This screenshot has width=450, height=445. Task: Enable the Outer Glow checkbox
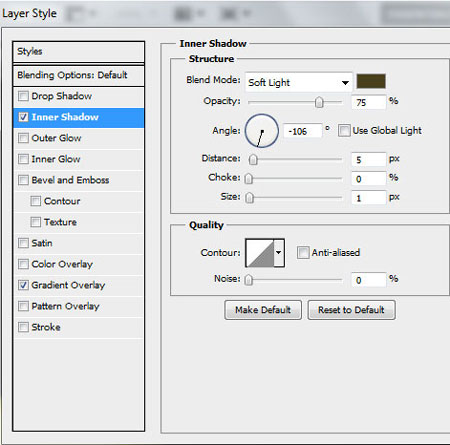pyautogui.click(x=23, y=138)
